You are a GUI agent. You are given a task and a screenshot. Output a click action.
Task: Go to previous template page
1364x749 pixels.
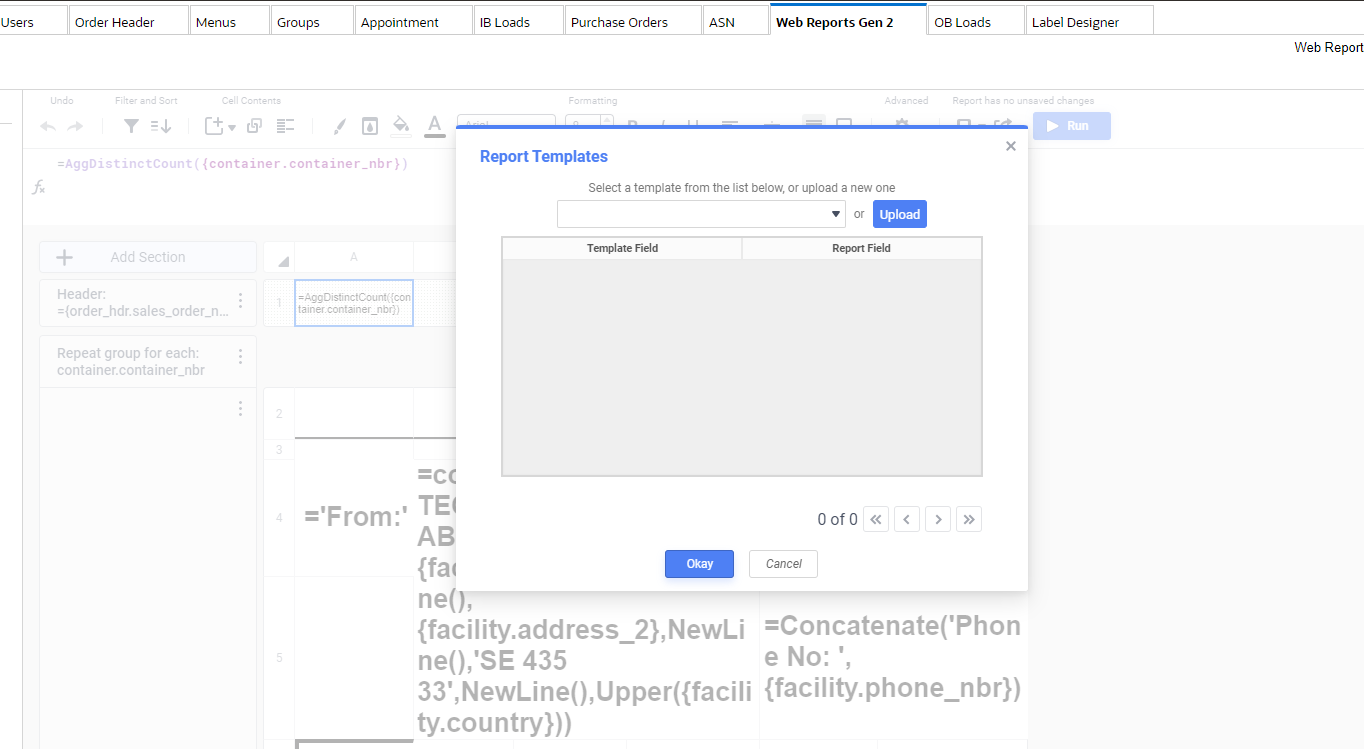907,519
